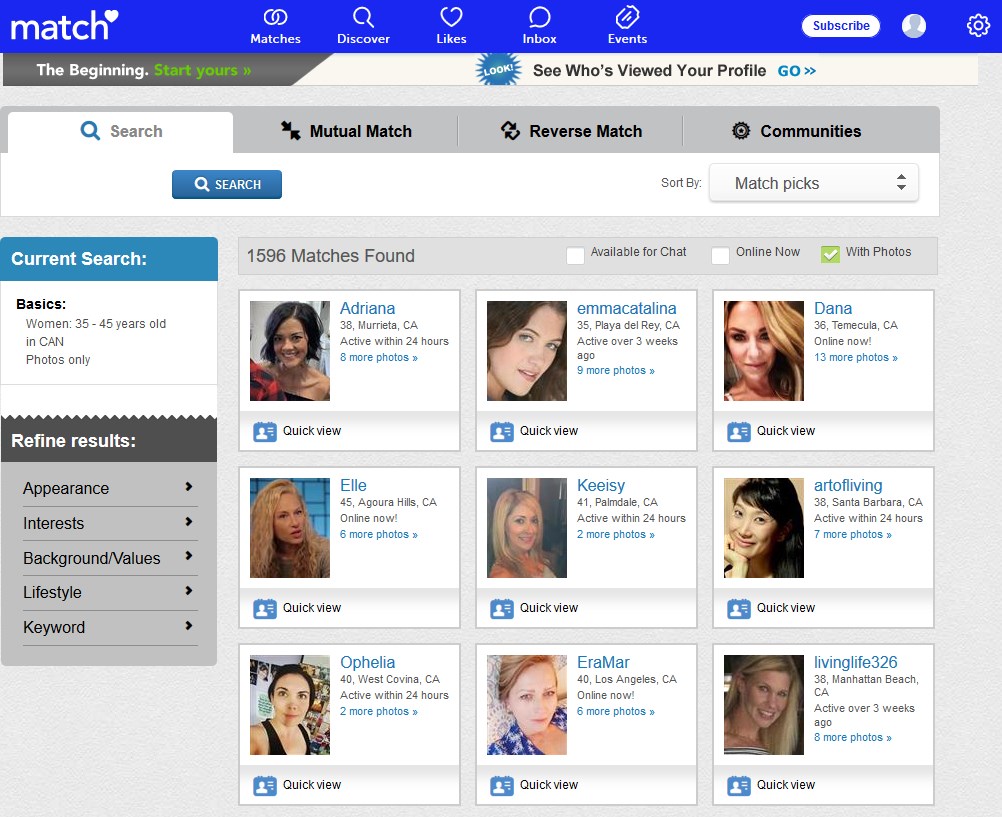This screenshot has height=817, width=1002.
Task: Open the Matches rings icon
Action: 275,17
